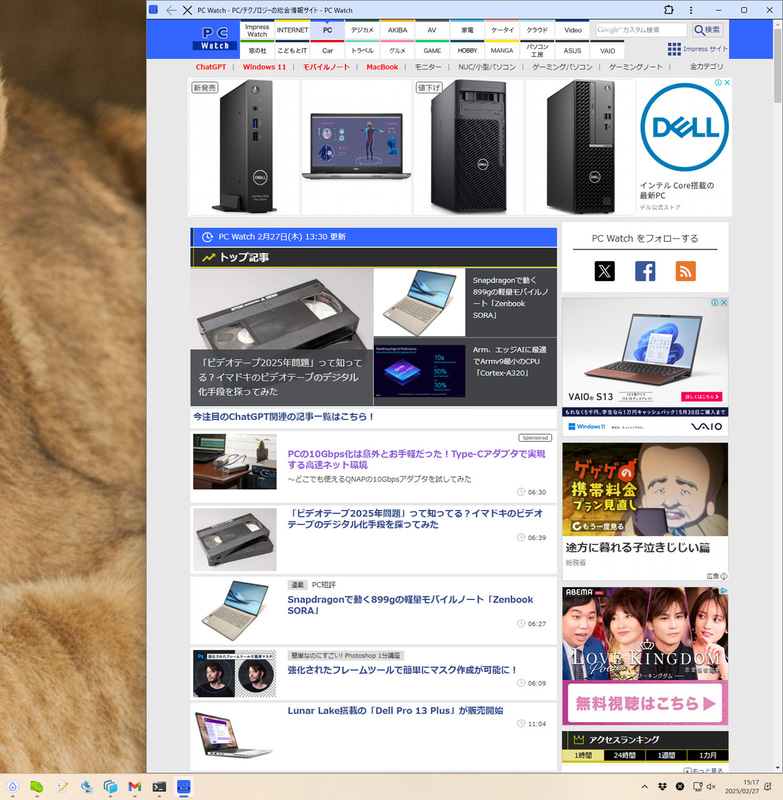Viewport: 783px width, 800px height.
Task: Open PC Watch Facebook page icon
Action: pyautogui.click(x=645, y=271)
